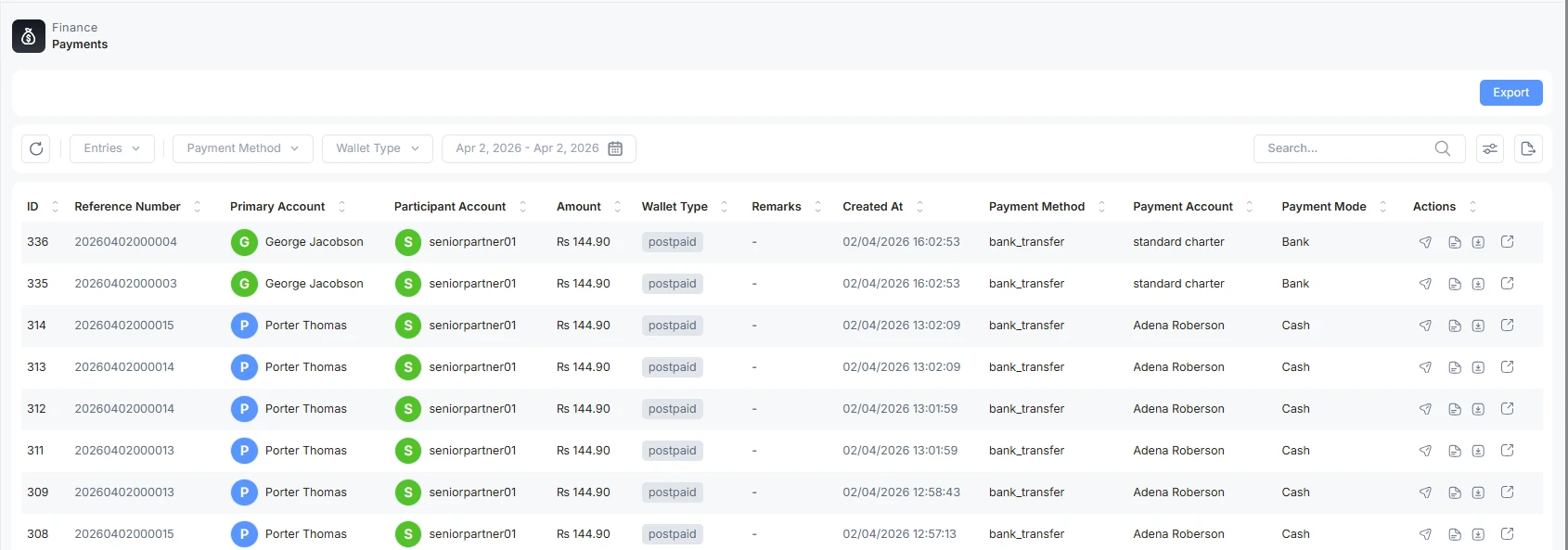Open the calendar icon in date range
1568x550 pixels.
(x=615, y=148)
